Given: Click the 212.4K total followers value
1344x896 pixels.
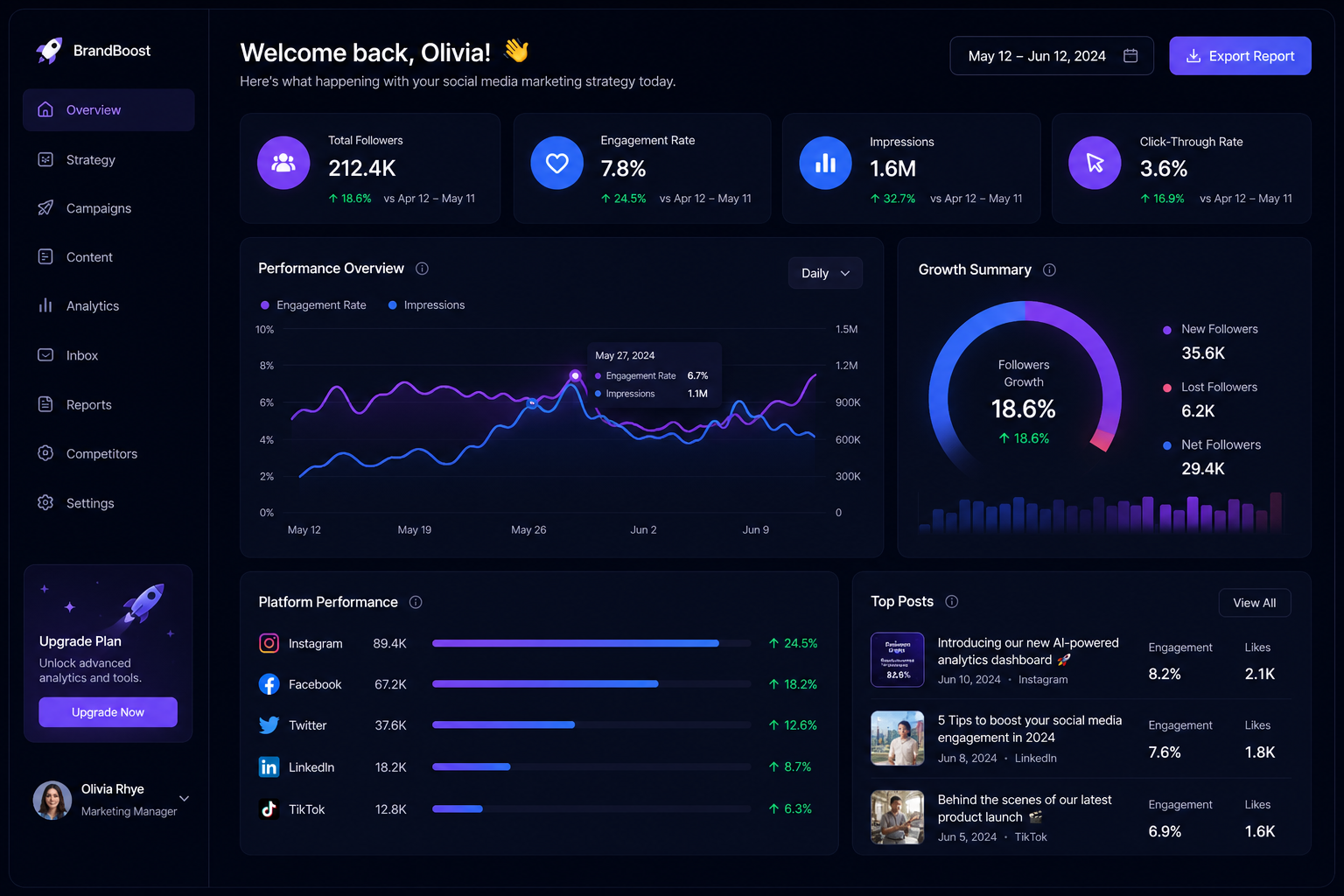Looking at the screenshot, I should [x=362, y=168].
